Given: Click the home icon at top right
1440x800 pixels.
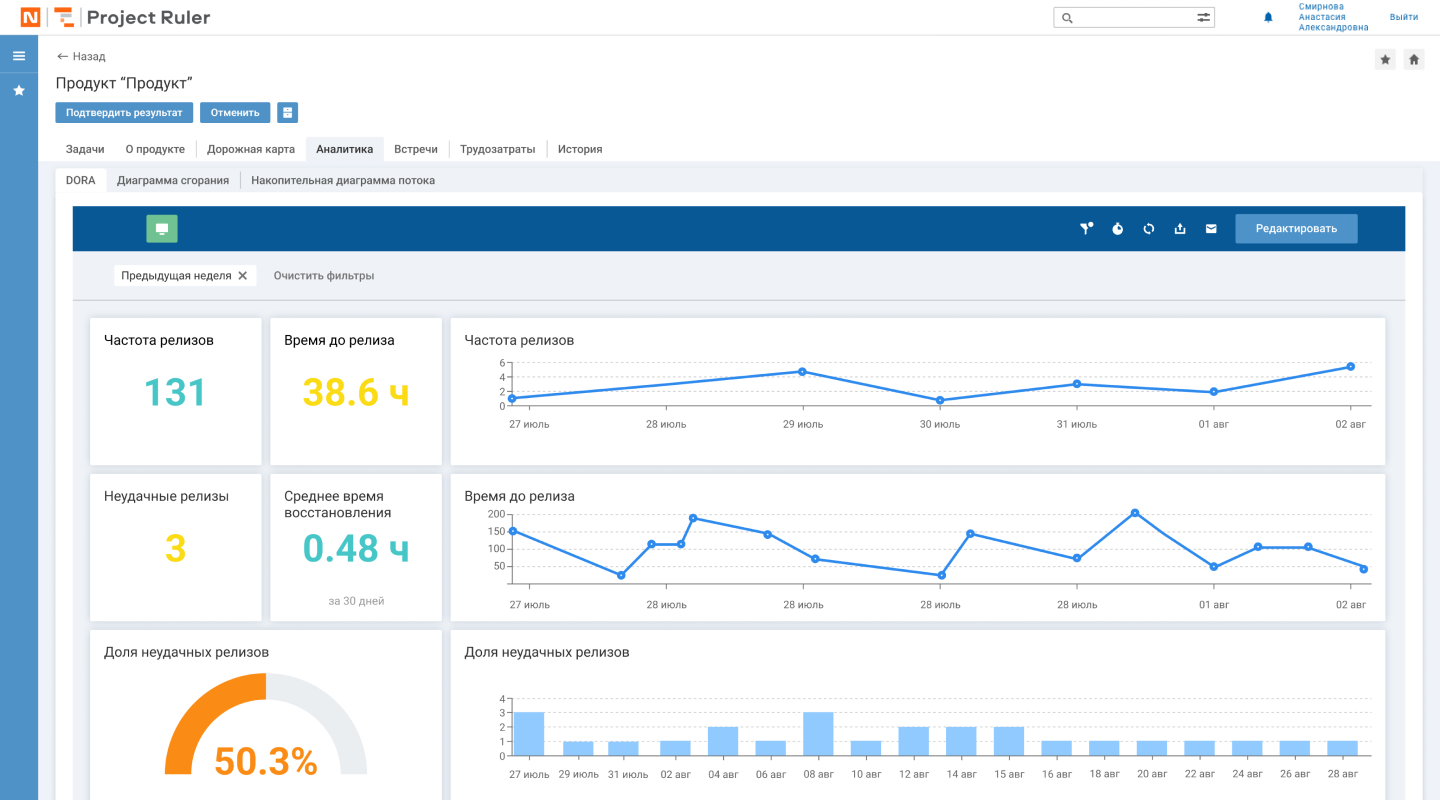Looking at the screenshot, I should click(1414, 60).
